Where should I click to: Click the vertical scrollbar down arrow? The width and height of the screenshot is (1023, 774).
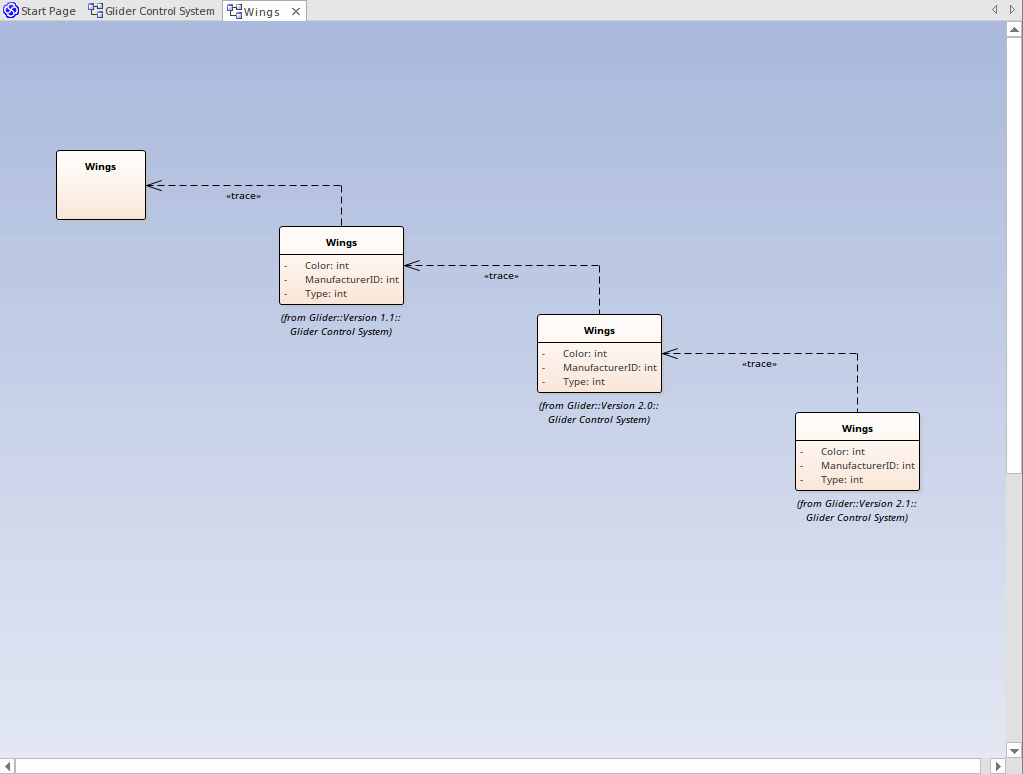(1014, 751)
